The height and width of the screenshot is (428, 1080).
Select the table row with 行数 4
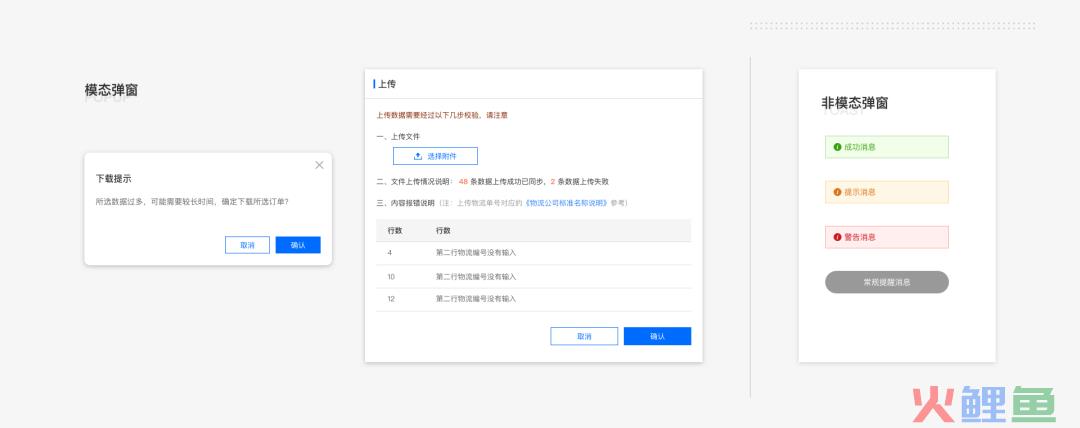tap(533, 253)
